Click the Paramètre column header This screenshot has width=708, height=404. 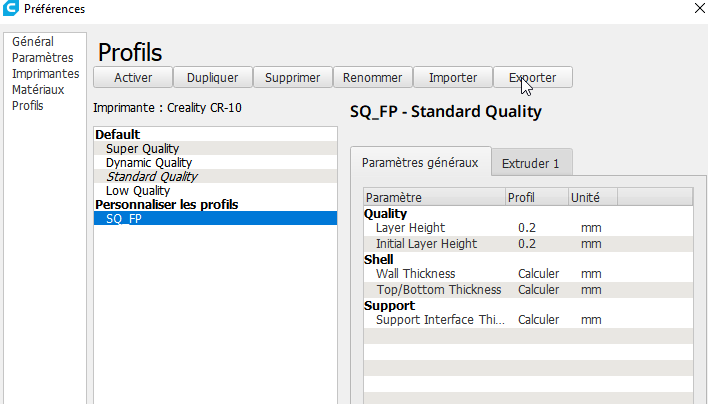(434, 198)
